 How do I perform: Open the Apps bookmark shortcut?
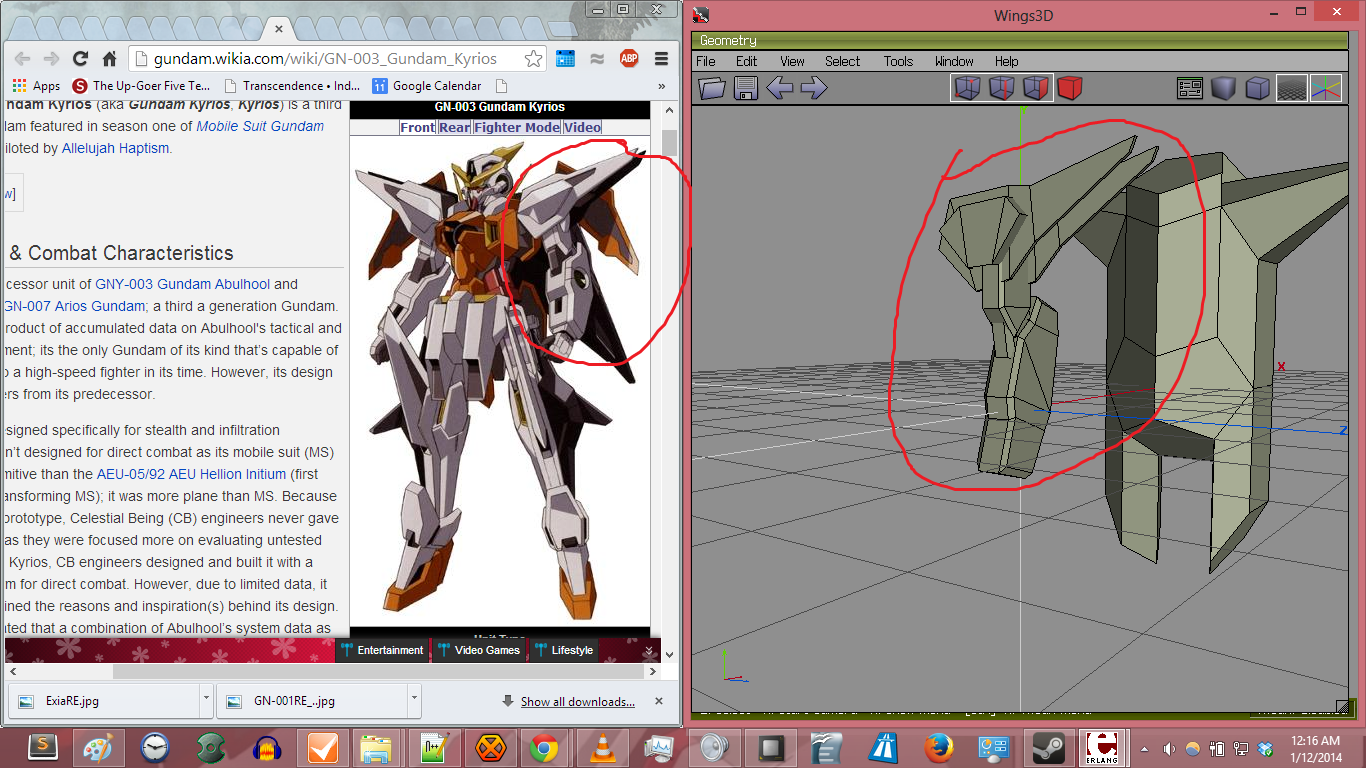pyautogui.click(x=36, y=86)
